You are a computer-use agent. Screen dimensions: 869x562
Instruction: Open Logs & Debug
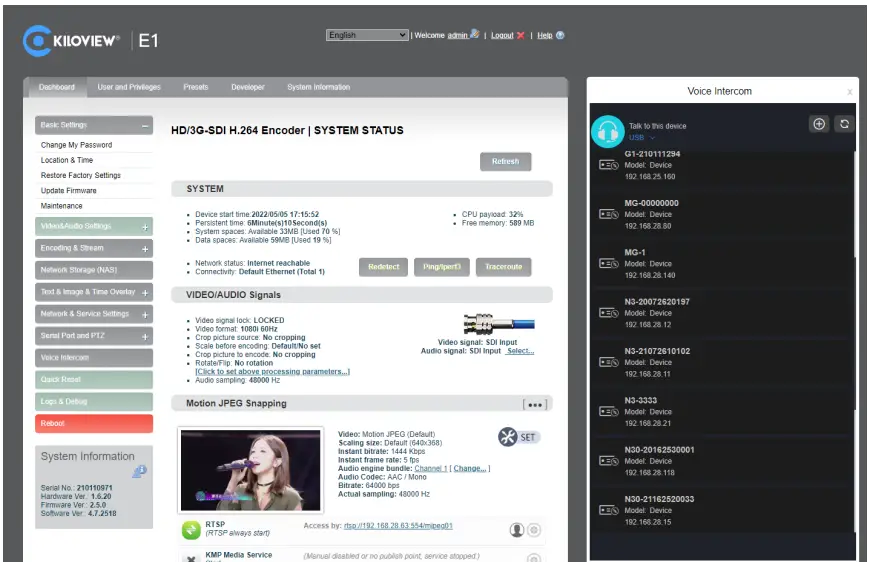pos(94,402)
